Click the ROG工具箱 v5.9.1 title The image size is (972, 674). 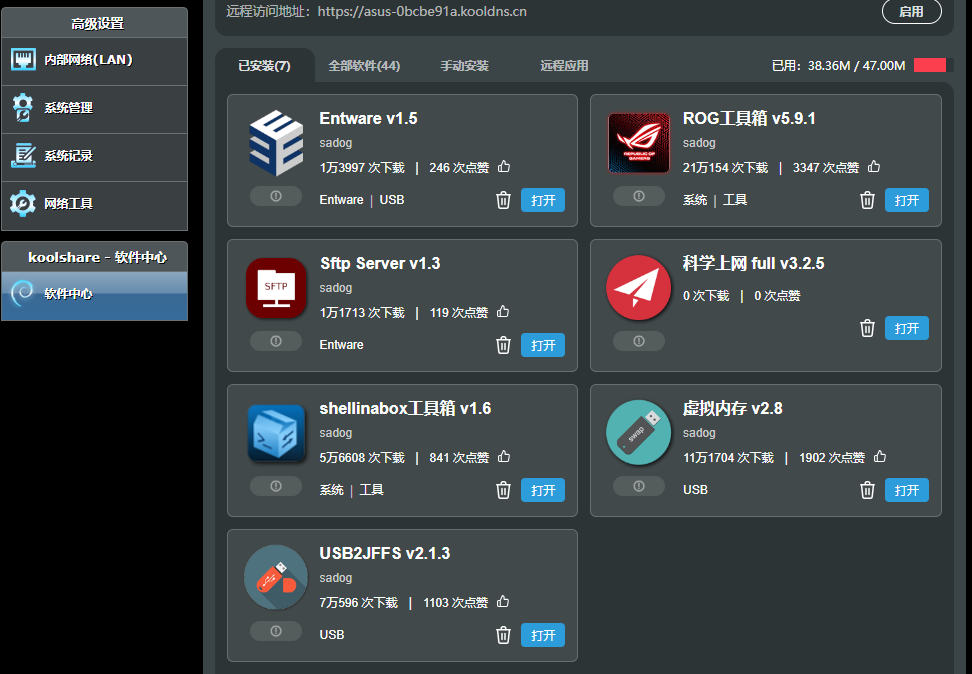[749, 118]
